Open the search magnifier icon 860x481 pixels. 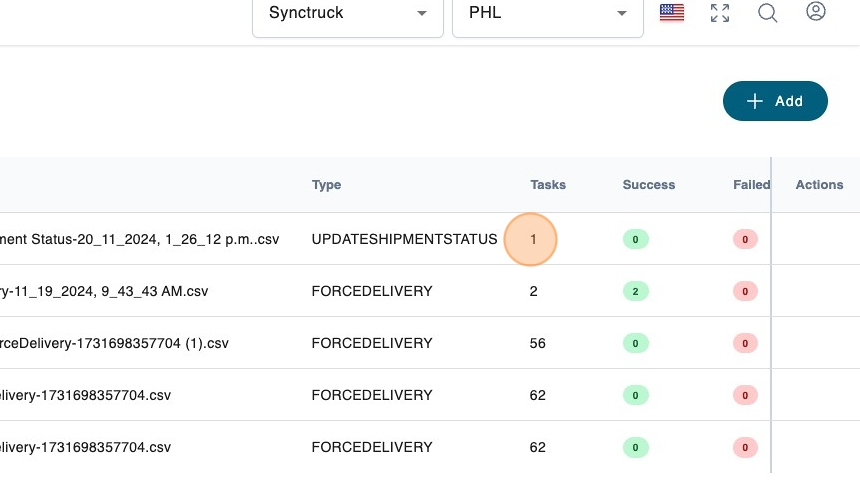[x=768, y=13]
